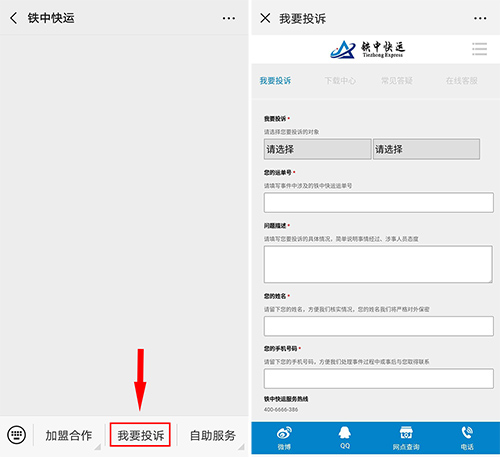500x457 pixels.
Task: Expand first 请选择 complaint target dropdown
Action: 318,149
